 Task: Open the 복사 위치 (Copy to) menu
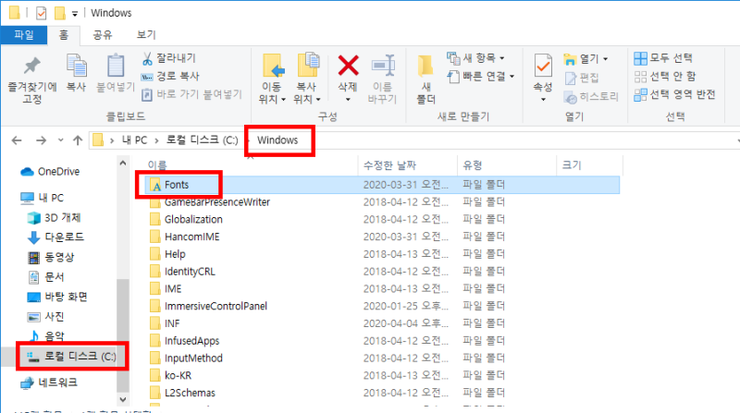[307, 78]
